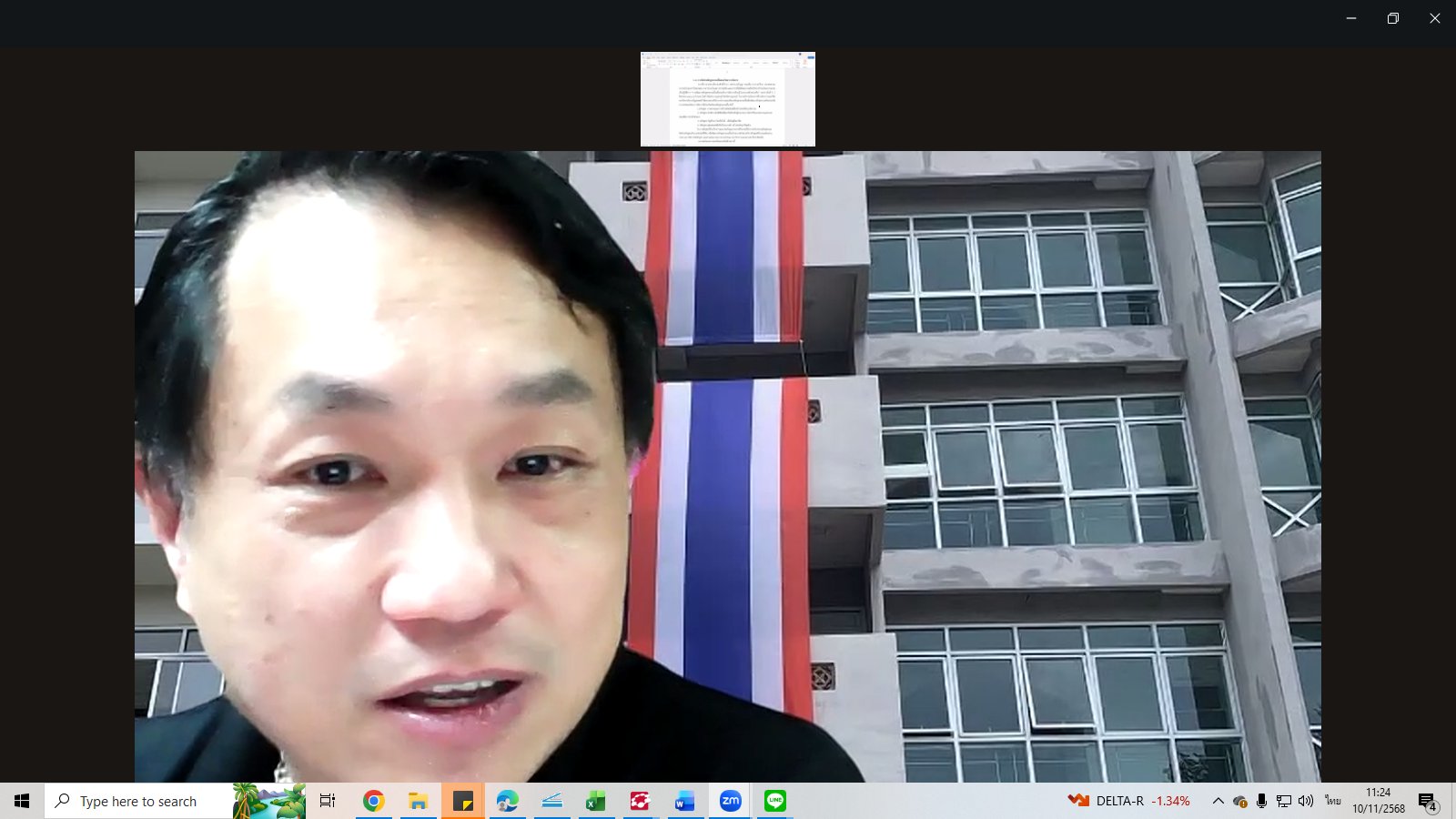Click the Type here to search box
1456x819 pixels.
pos(138,801)
